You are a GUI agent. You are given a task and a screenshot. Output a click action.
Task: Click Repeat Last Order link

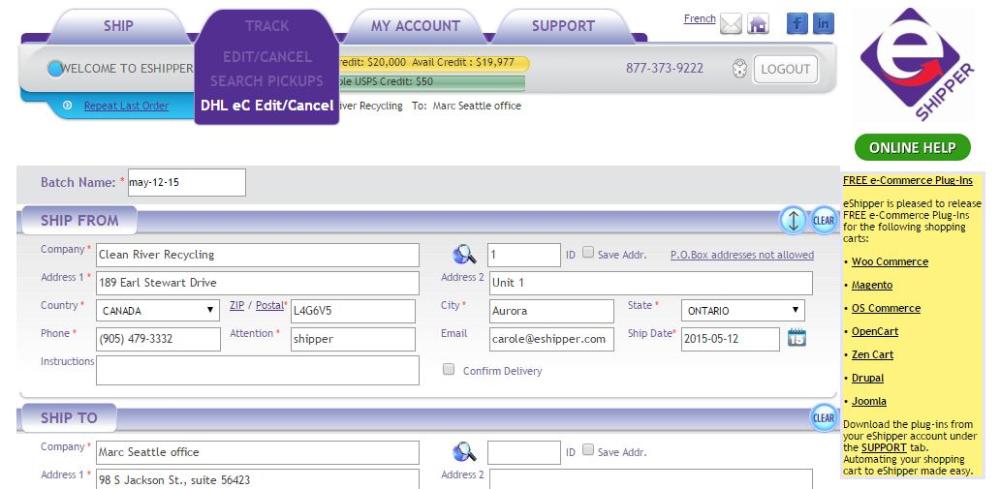point(126,106)
